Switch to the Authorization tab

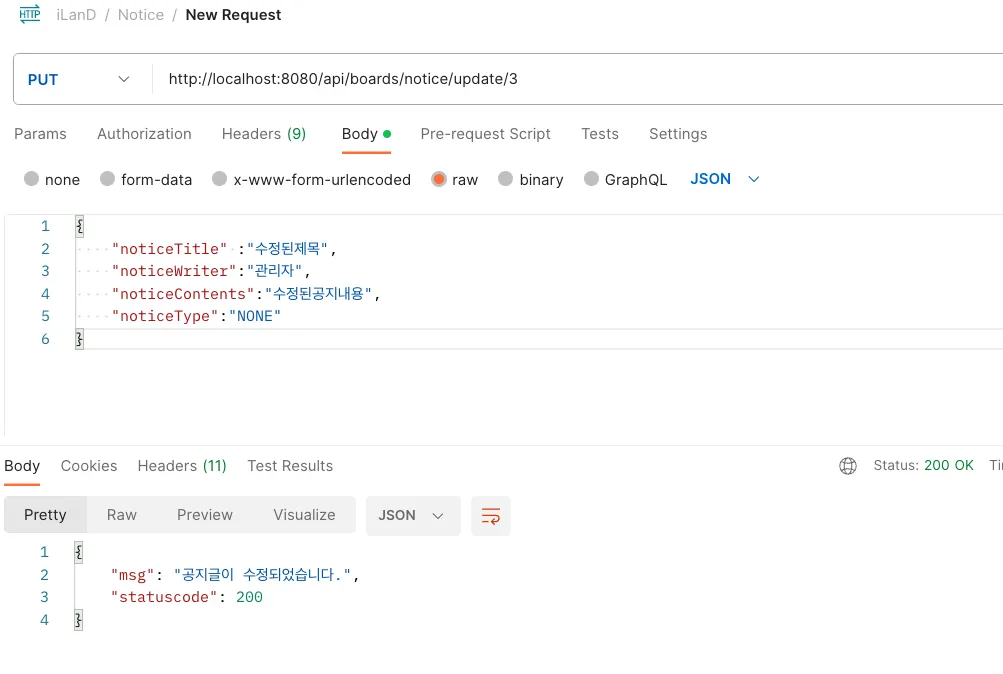pos(144,134)
